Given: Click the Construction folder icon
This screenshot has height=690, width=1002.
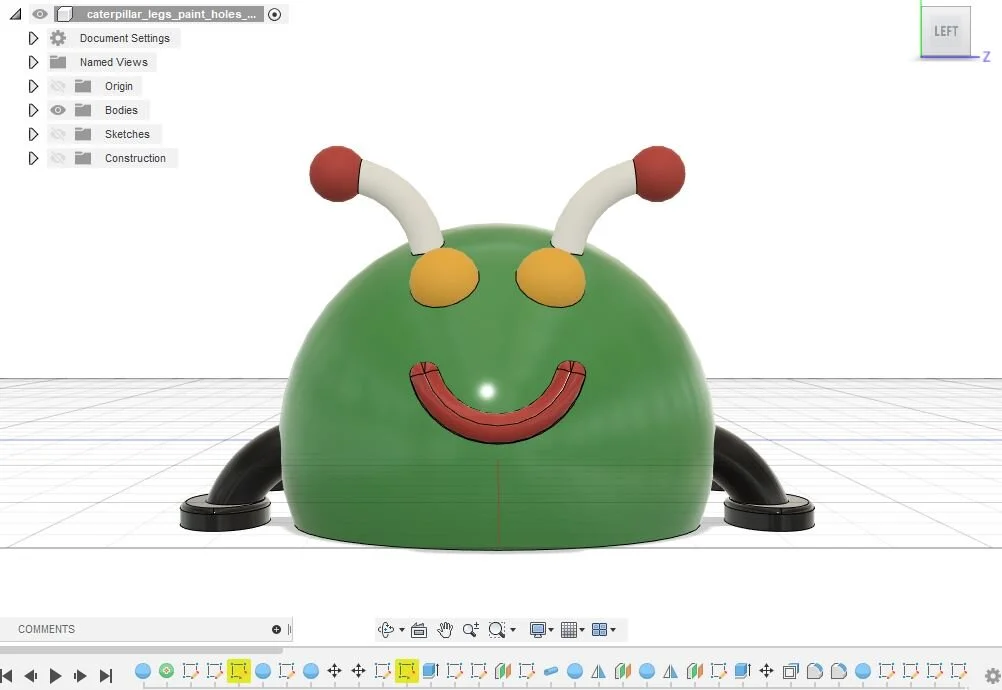Looking at the screenshot, I should pos(83,158).
